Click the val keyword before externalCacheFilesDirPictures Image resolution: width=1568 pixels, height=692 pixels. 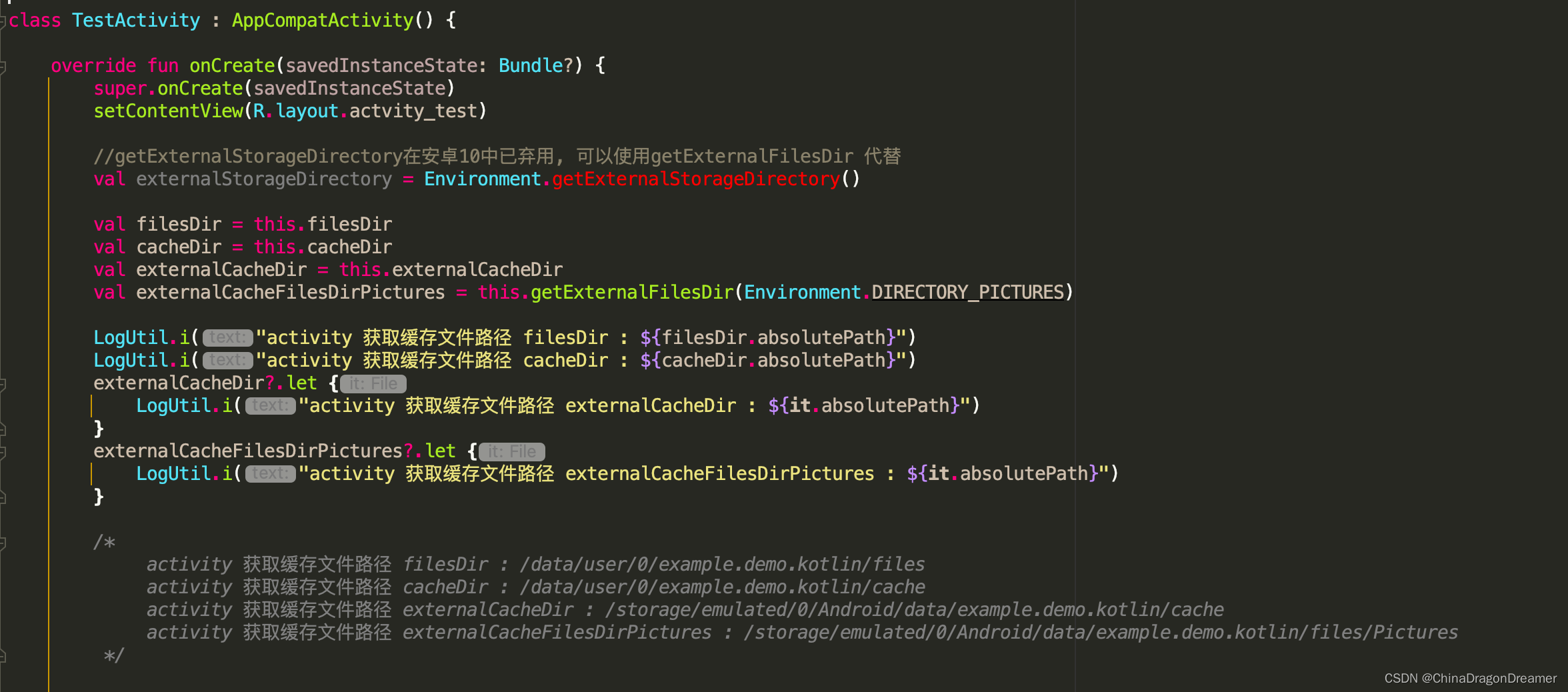(109, 293)
